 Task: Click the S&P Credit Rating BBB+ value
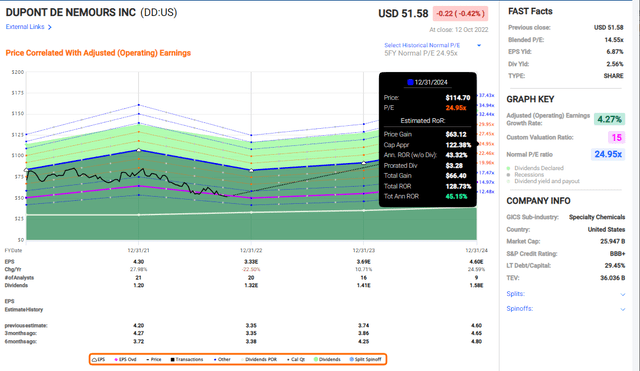[618, 254]
